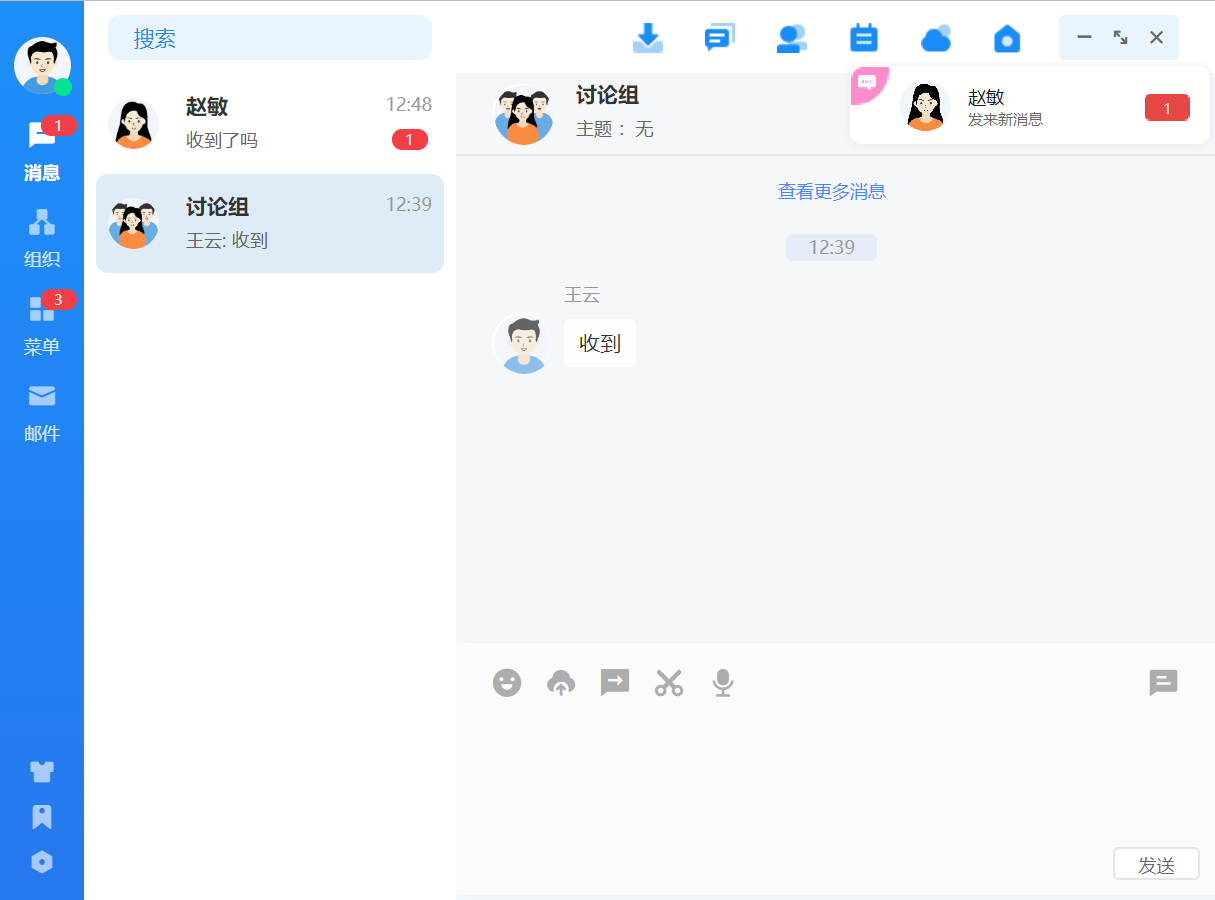Open the 赵敏 conversation in chat list
The height and width of the screenshot is (900, 1215).
pyautogui.click(x=270, y=123)
